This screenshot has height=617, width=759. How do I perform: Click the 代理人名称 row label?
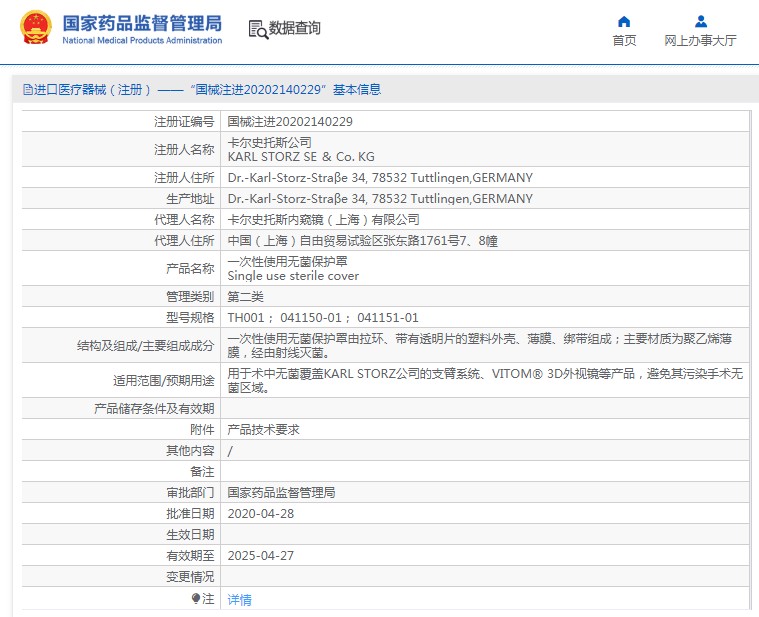pos(184,220)
